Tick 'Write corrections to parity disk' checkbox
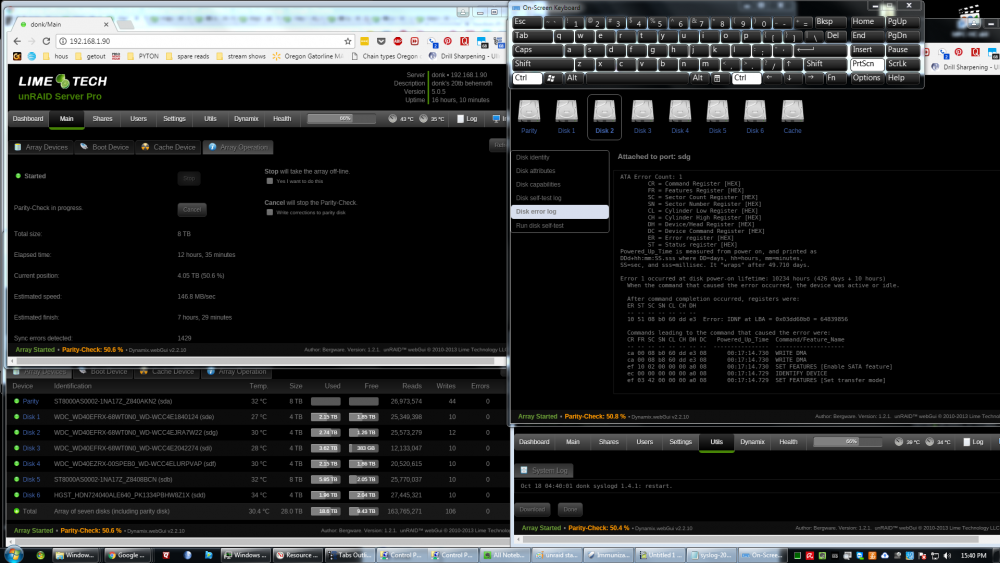The width and height of the screenshot is (1000, 563). tap(270, 212)
